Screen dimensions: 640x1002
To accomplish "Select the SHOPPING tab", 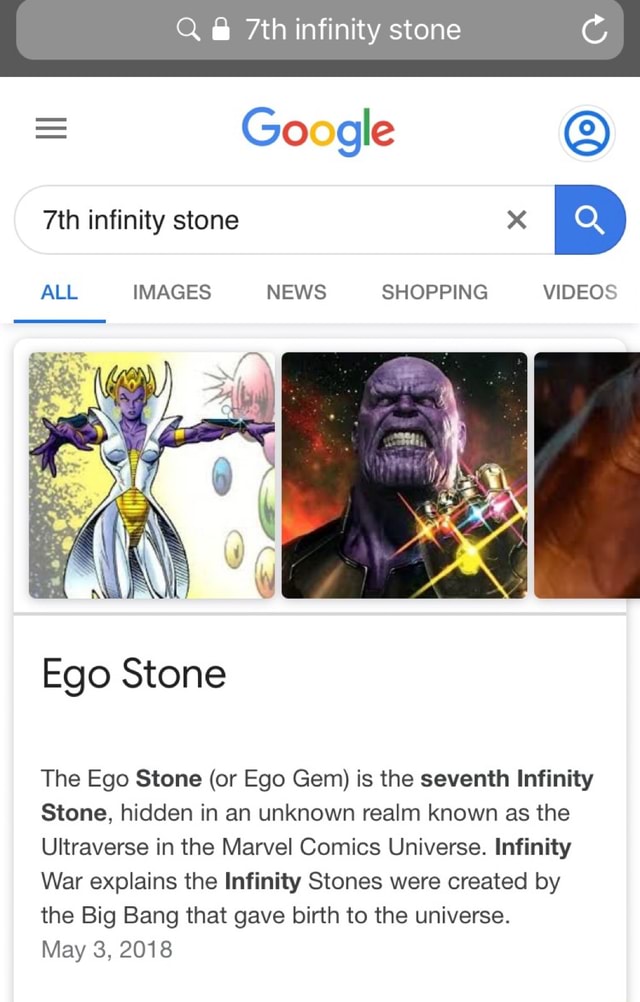I will [x=434, y=292].
